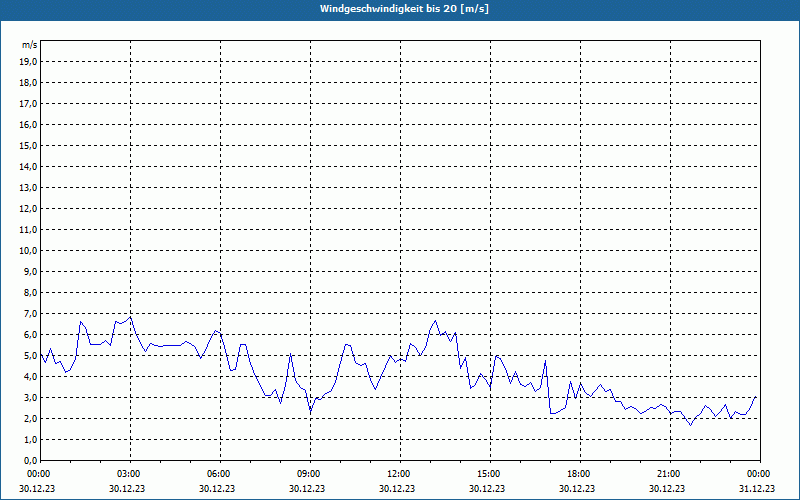Select the '21:00' time axis label
Image resolution: width=800 pixels, height=500 pixels.
coord(670,474)
